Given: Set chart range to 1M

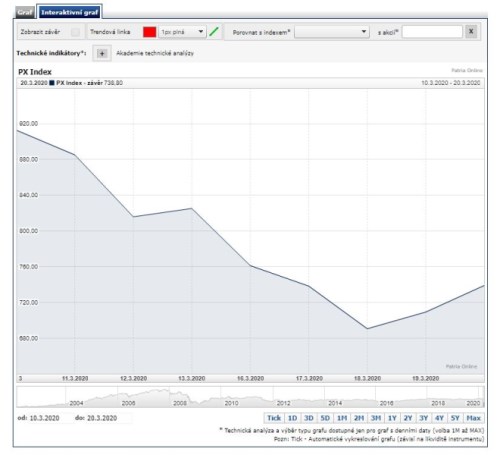Looking at the screenshot, I should click(342, 418).
